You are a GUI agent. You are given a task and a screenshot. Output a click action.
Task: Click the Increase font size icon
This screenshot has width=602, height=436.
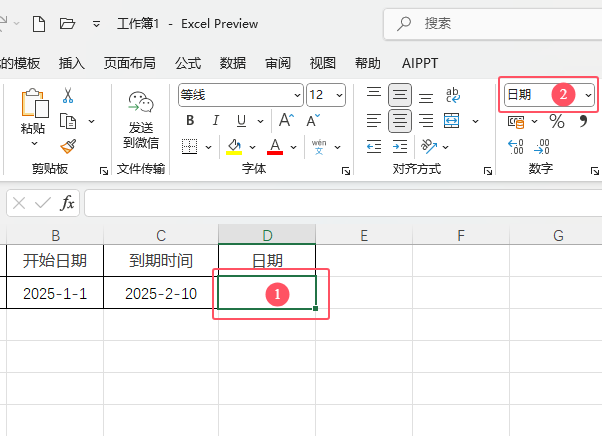(286, 120)
